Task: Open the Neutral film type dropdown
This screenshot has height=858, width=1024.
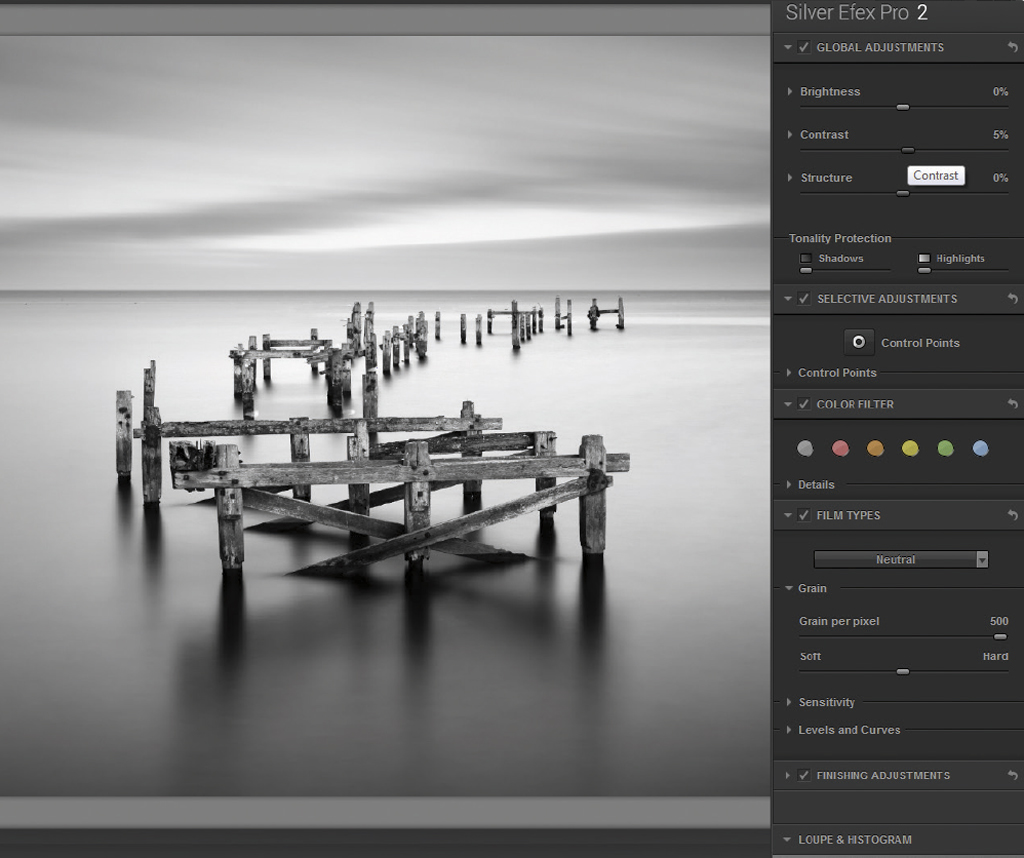Action: (901, 560)
